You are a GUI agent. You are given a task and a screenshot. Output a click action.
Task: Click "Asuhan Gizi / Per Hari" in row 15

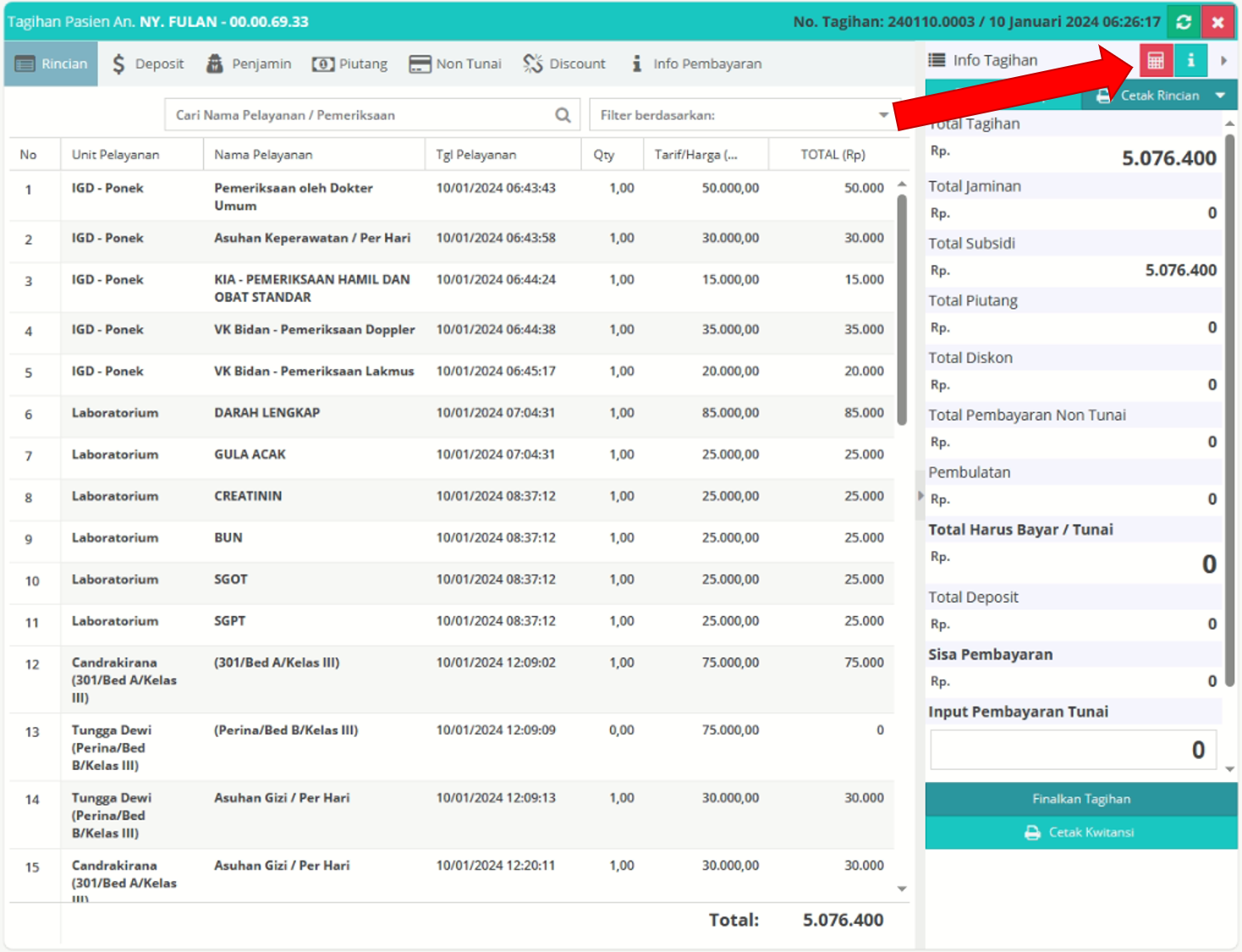(282, 866)
